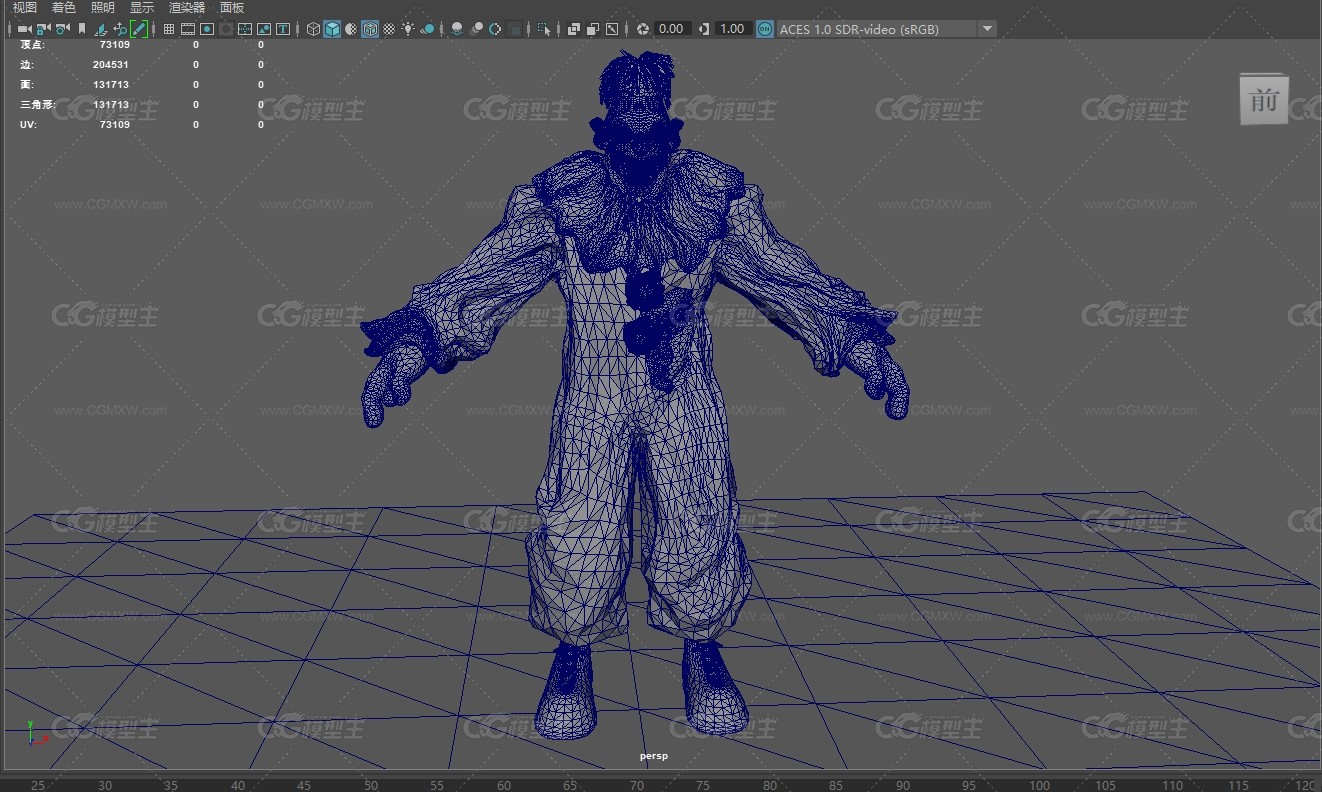Click the green Grease Pencil icon
This screenshot has width=1322, height=792.
139,29
